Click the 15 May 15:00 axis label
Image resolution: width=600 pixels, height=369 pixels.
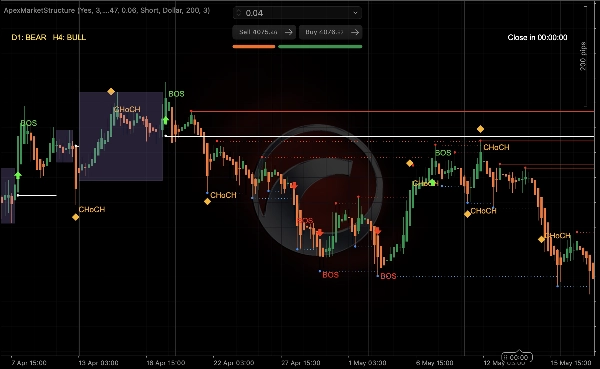tap(571, 362)
